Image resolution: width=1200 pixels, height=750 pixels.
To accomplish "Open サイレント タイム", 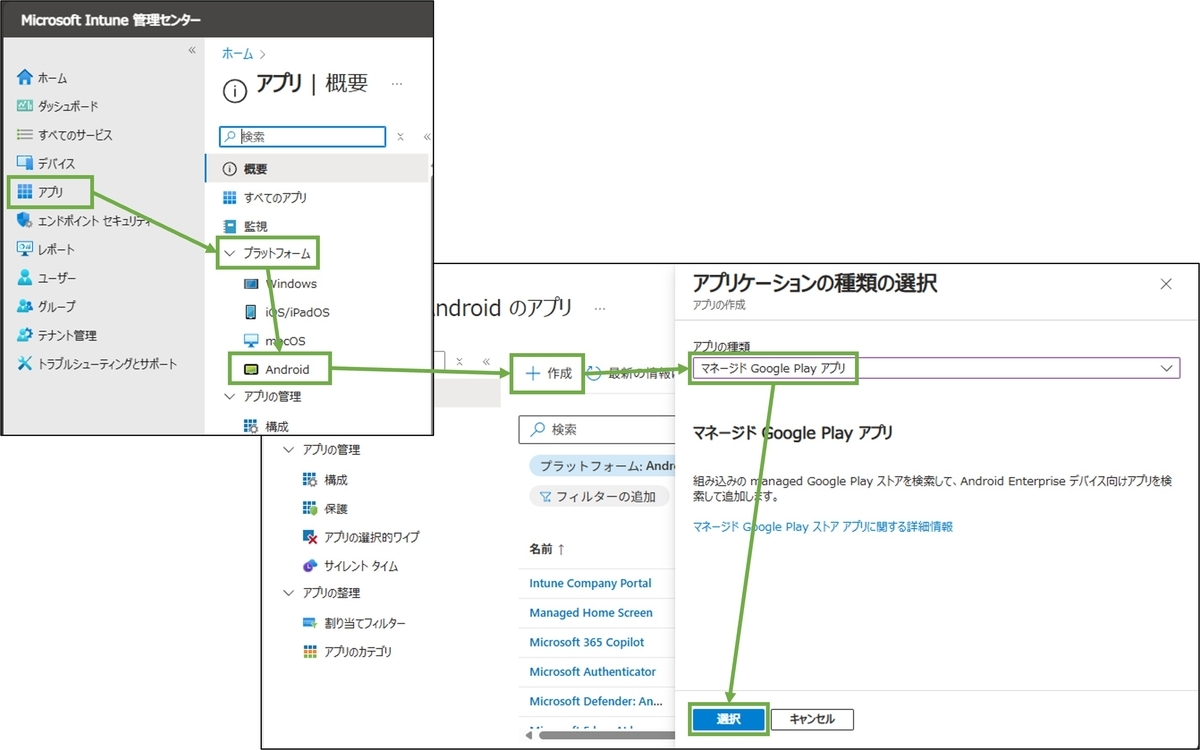I will coord(350,566).
